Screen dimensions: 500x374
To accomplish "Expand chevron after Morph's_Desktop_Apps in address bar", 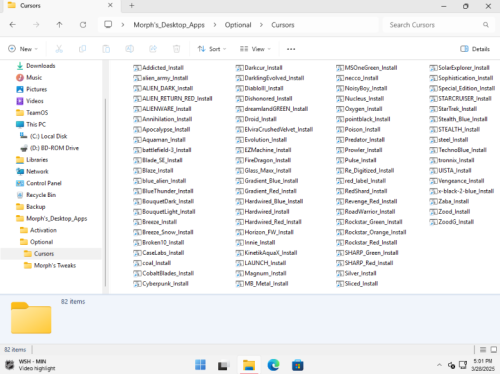I will point(215,25).
